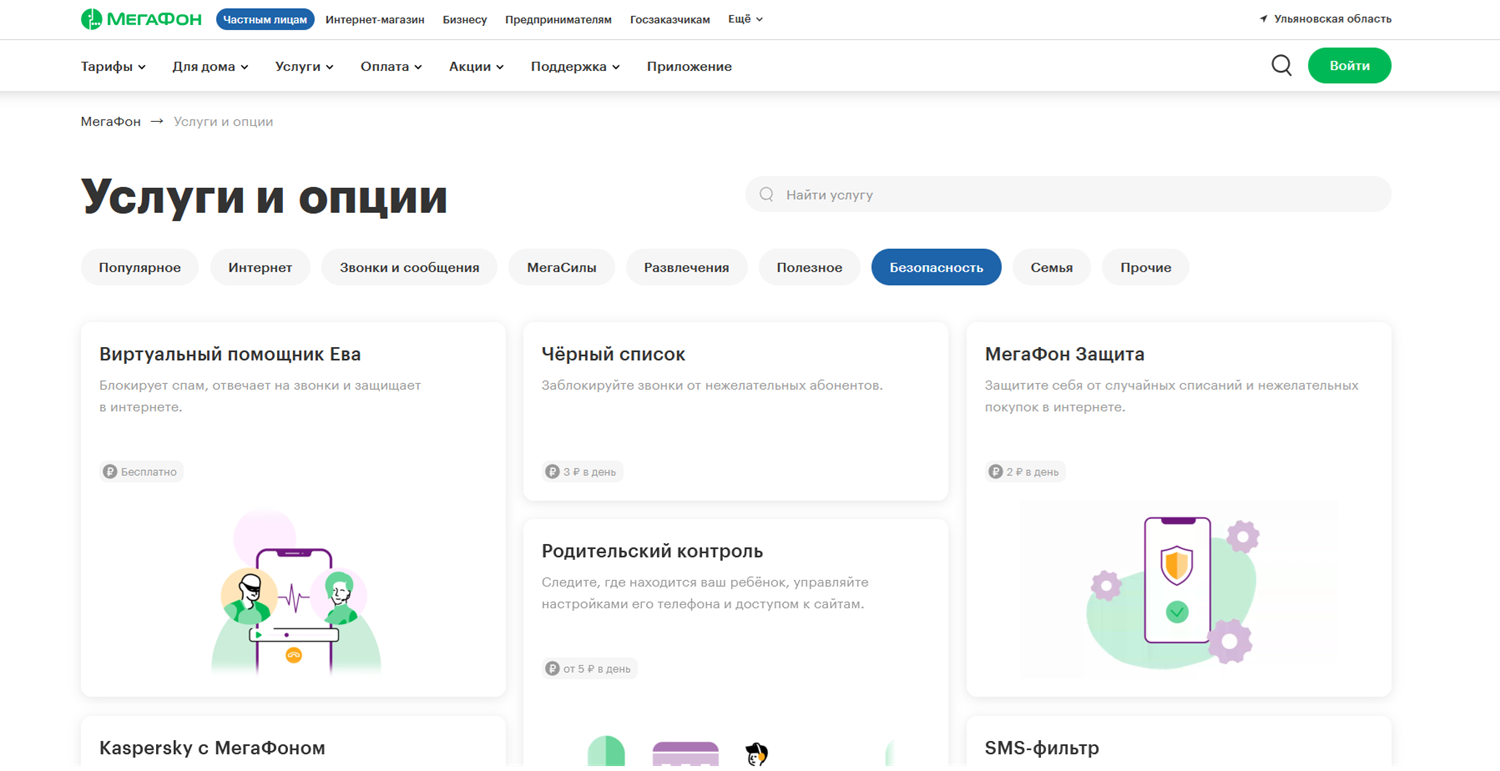This screenshot has height=771, width=1500.
Task: Open the Приложение menu item
Action: pyautogui.click(x=689, y=67)
